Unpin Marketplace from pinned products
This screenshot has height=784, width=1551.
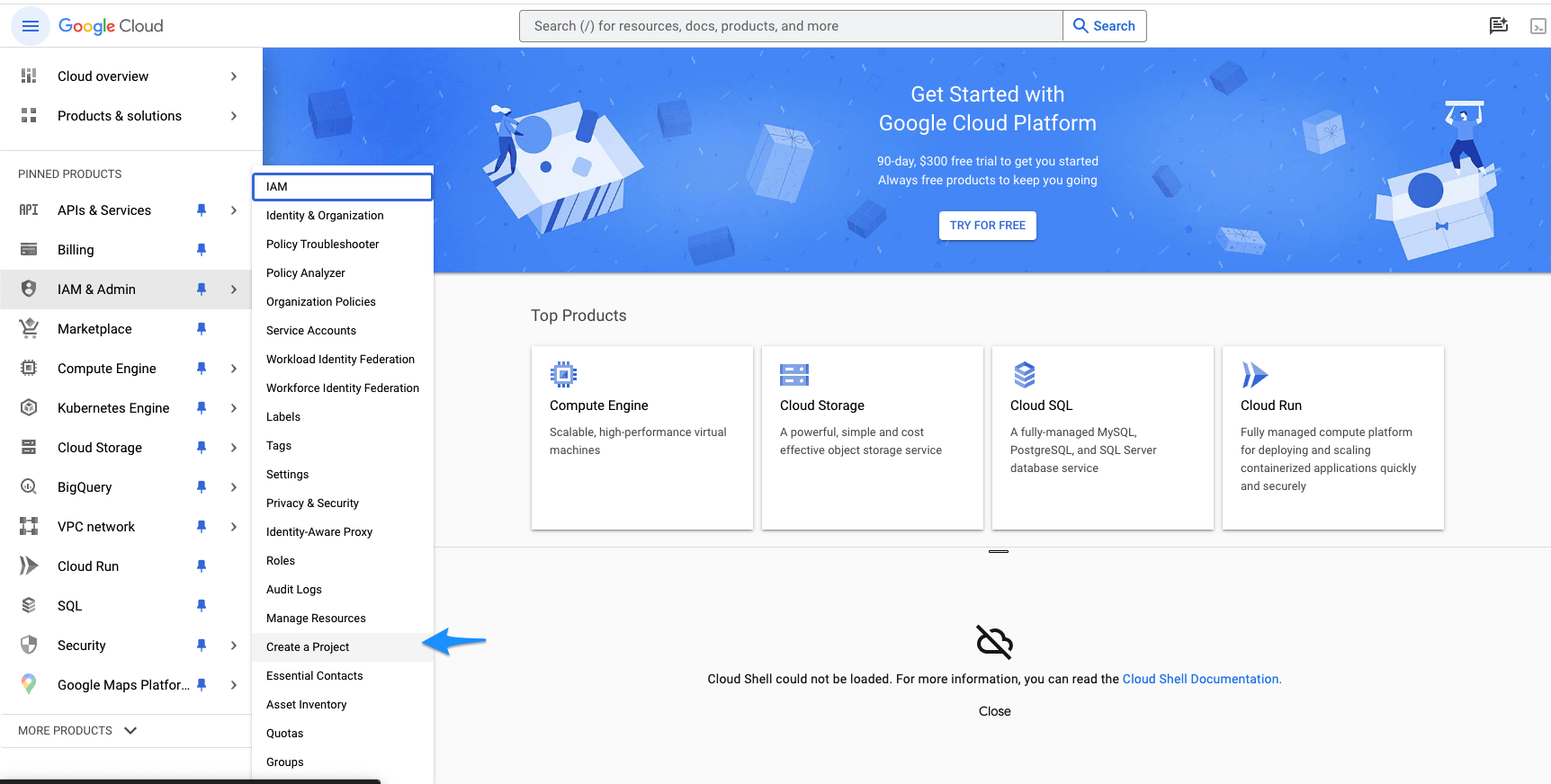(202, 328)
